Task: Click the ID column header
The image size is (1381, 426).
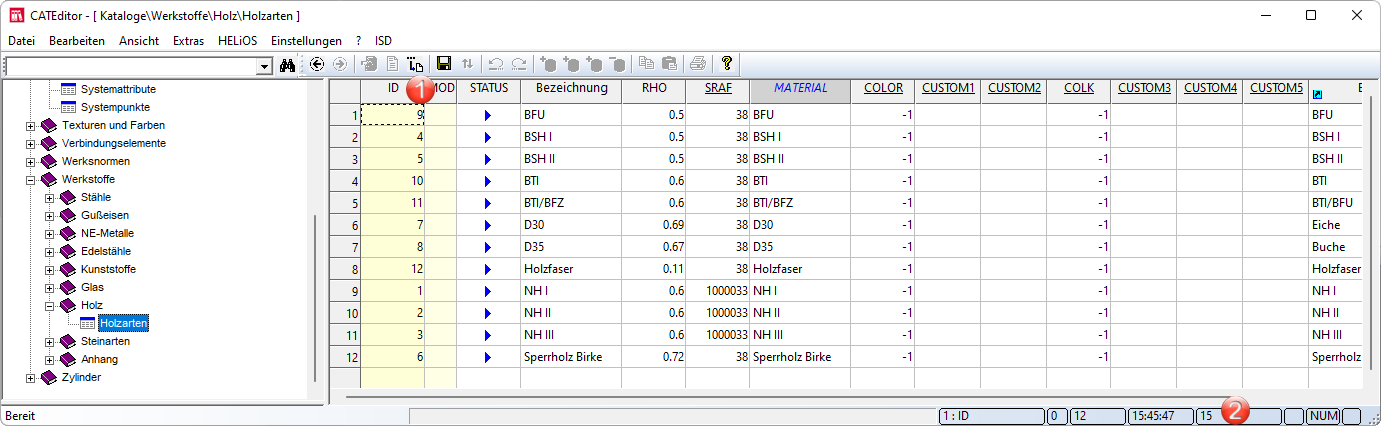Action: pyautogui.click(x=392, y=88)
